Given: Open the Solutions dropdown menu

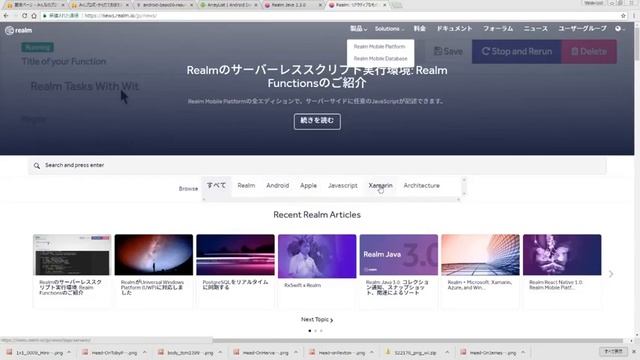Looking at the screenshot, I should pyautogui.click(x=389, y=29).
